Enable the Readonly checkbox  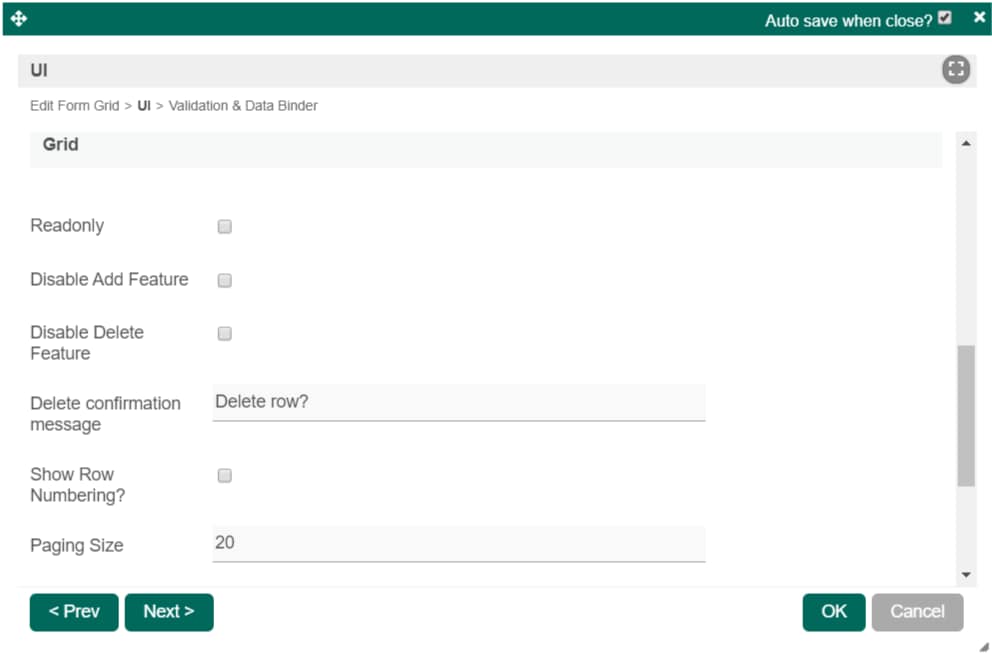coord(225,227)
